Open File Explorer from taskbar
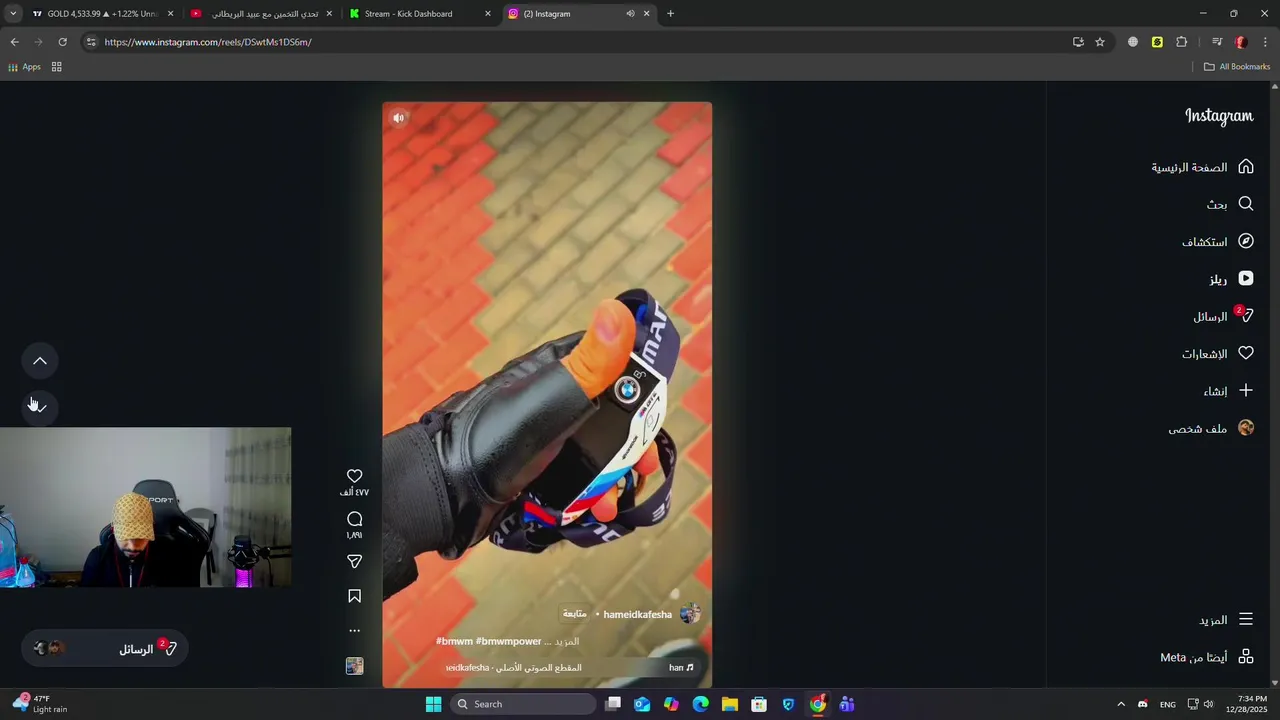Image resolution: width=1280 pixels, height=720 pixels. 730,704
